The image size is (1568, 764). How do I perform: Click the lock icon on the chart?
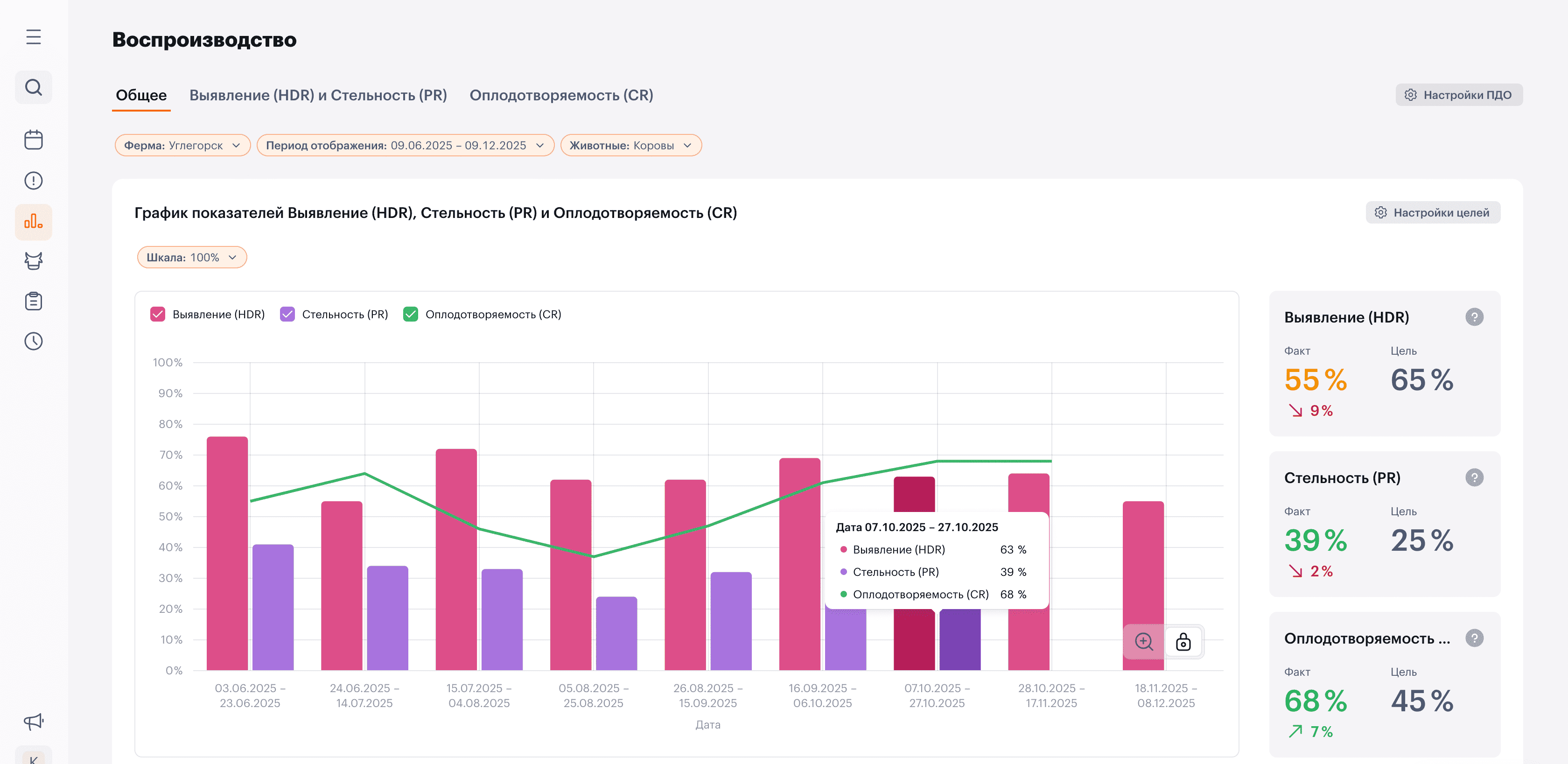(1183, 642)
